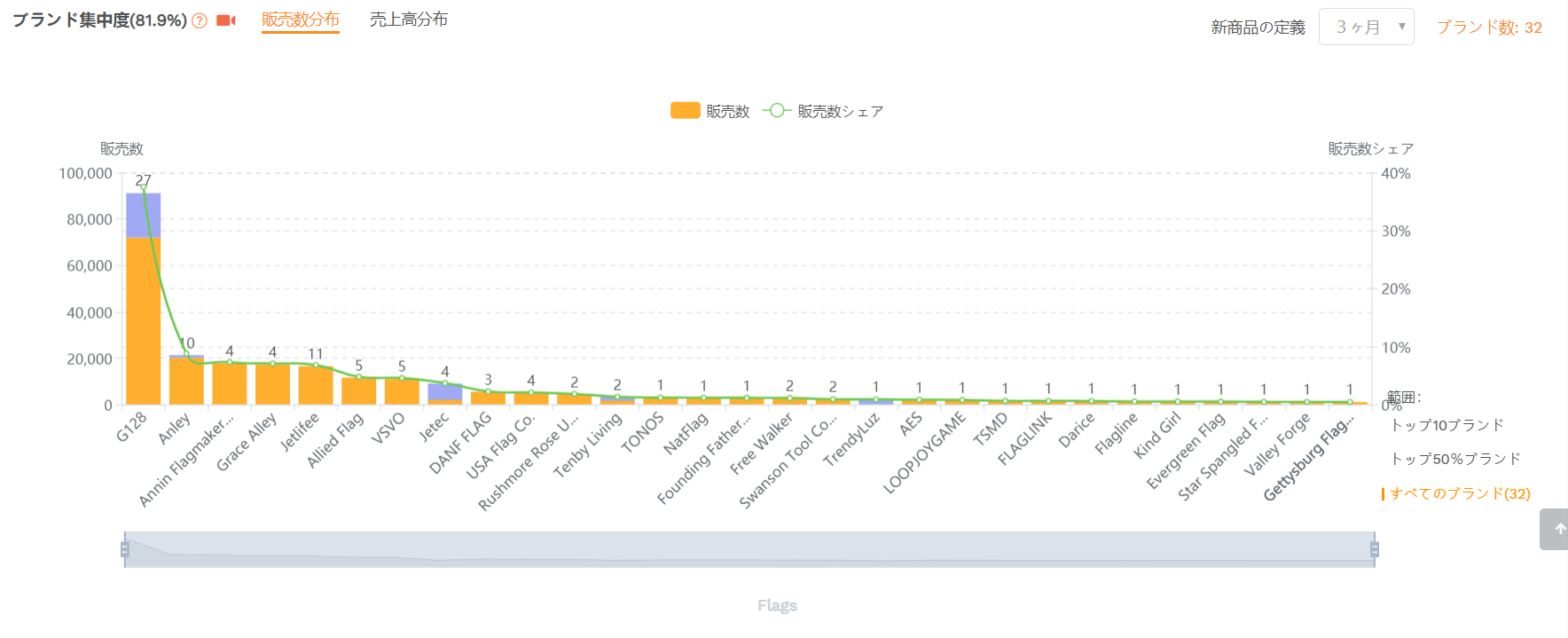The width and height of the screenshot is (1568, 638).
Task: Switch to the 売上高分布 tab
Action: [x=409, y=20]
